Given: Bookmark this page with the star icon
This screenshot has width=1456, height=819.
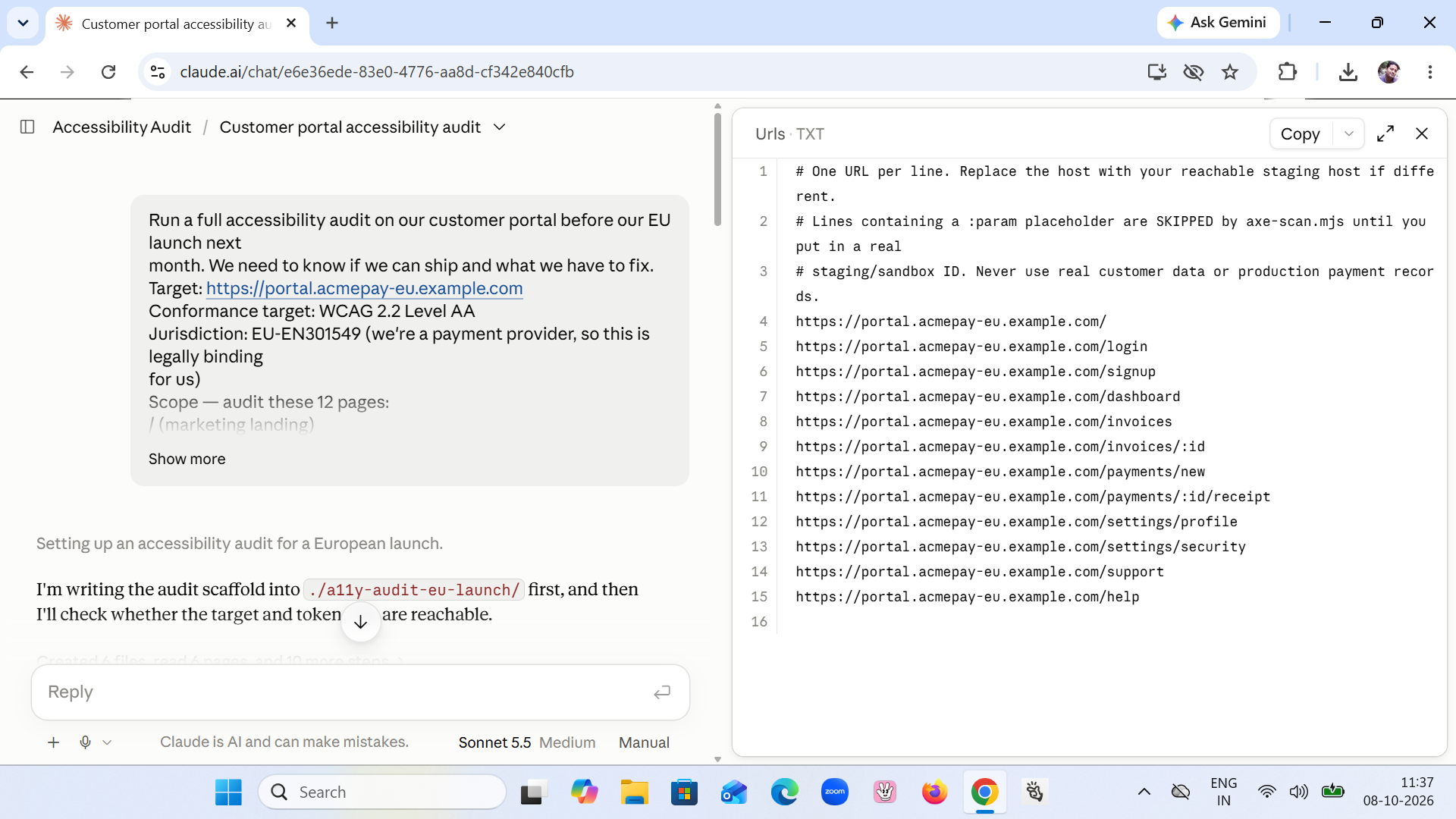Looking at the screenshot, I should (x=1230, y=71).
